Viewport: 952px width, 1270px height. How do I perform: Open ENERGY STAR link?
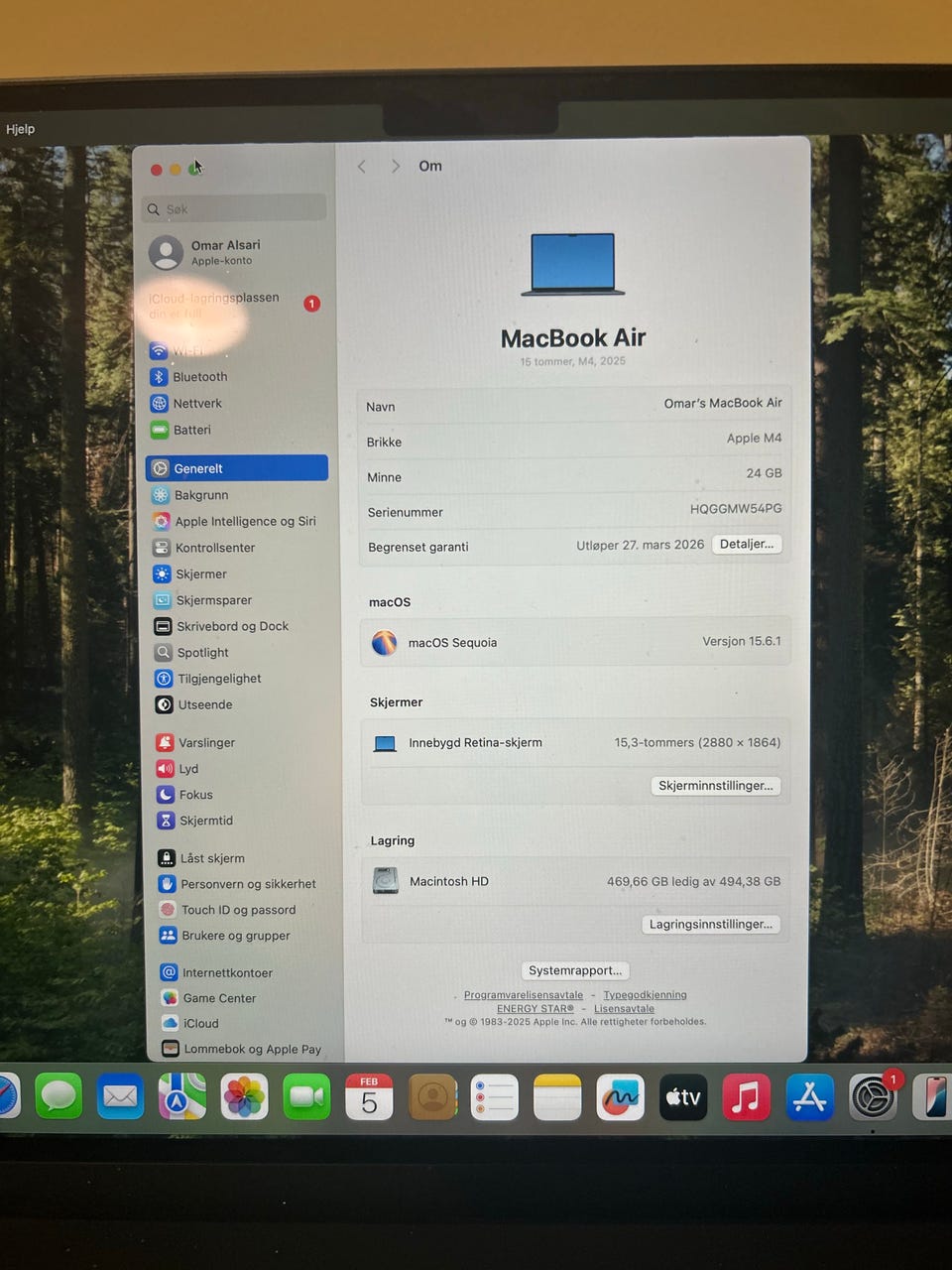tap(535, 1009)
